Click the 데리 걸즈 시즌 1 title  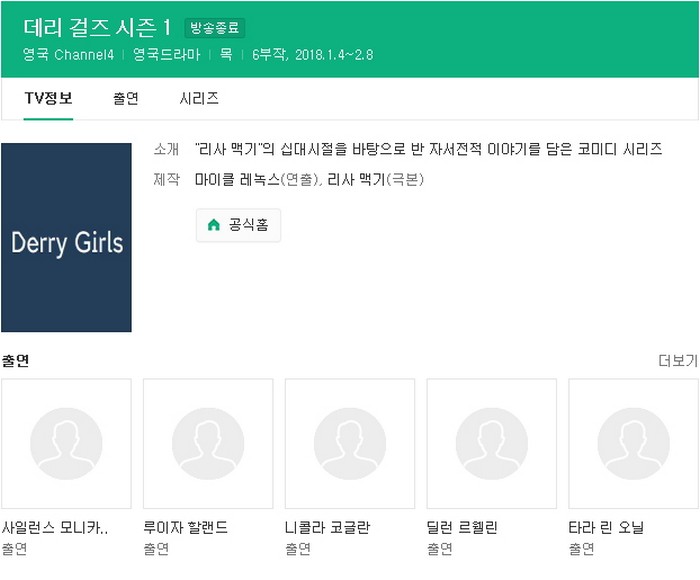coord(97,27)
